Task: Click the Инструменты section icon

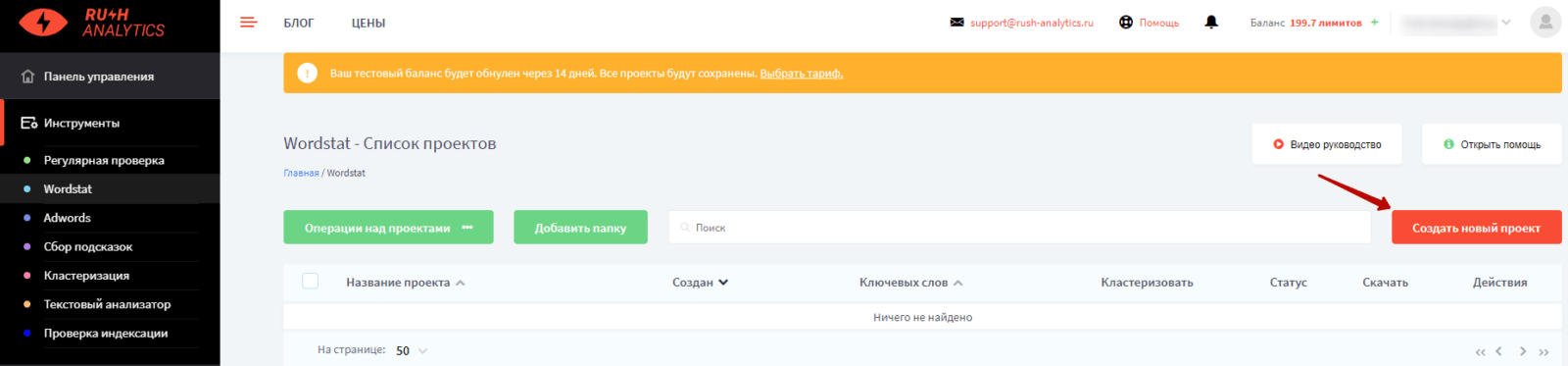Action: pyautogui.click(x=29, y=123)
